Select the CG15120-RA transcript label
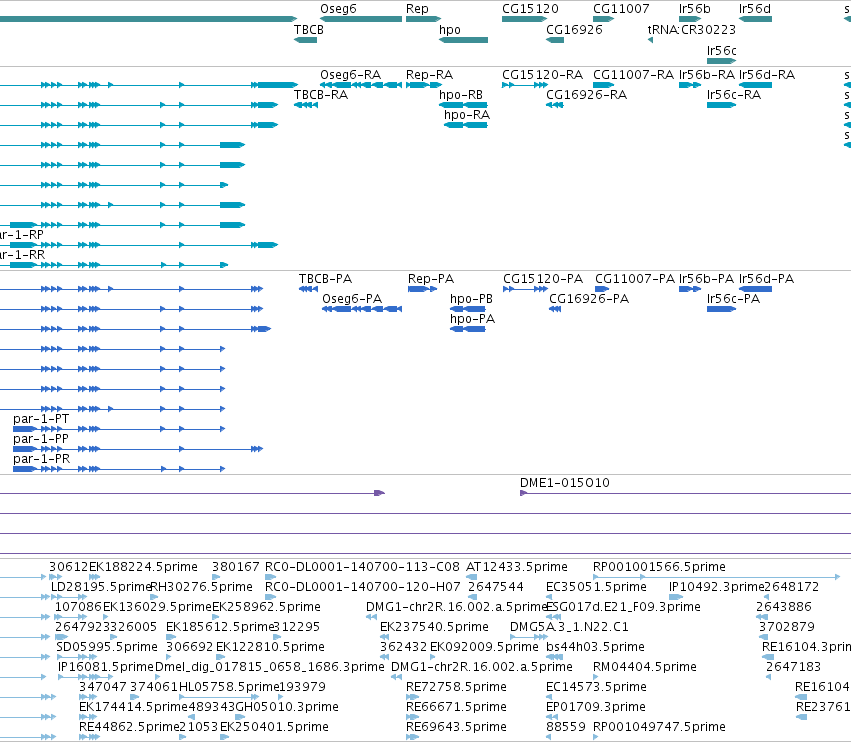Image resolution: width=851 pixels, height=742 pixels. [x=542, y=74]
